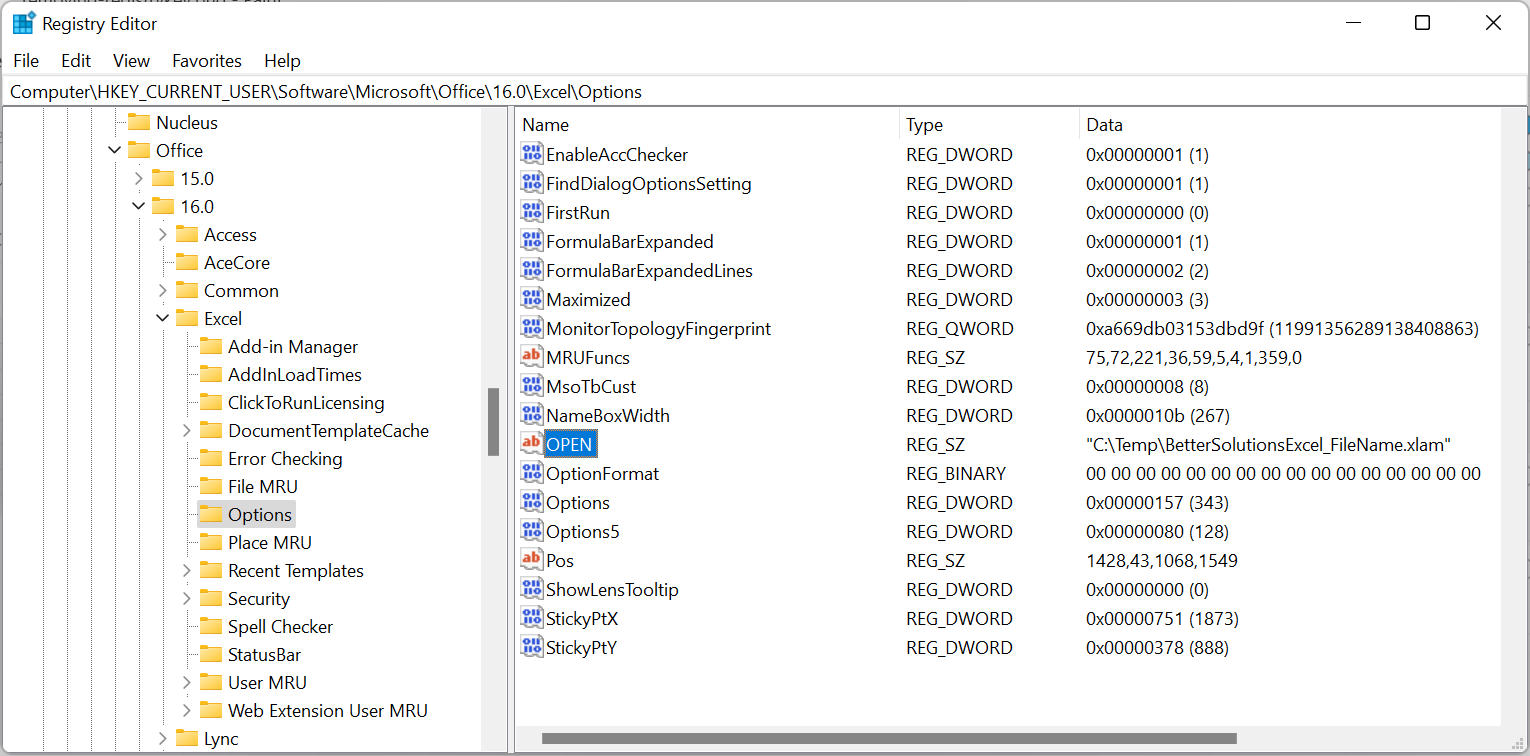Click REG_QWORD type cell

pyautogui.click(x=960, y=328)
